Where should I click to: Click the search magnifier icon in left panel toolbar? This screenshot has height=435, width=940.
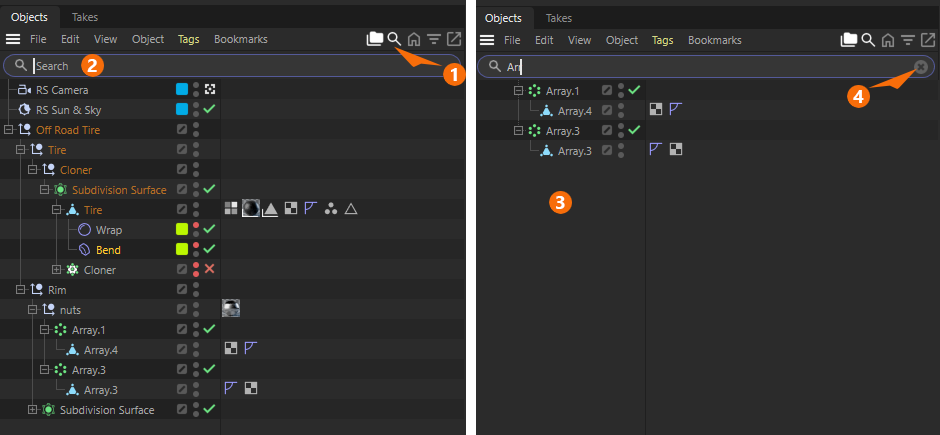394,40
